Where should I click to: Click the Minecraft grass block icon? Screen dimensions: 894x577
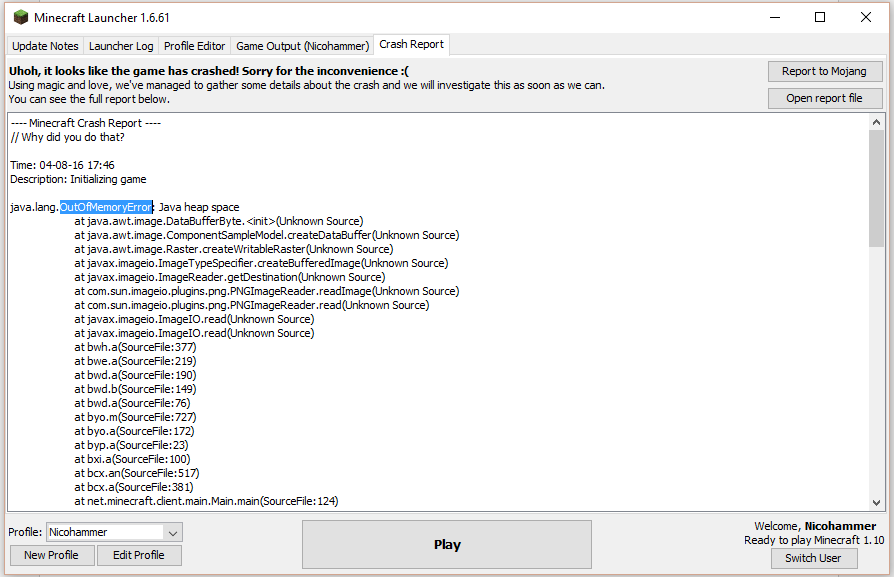[x=21, y=18]
